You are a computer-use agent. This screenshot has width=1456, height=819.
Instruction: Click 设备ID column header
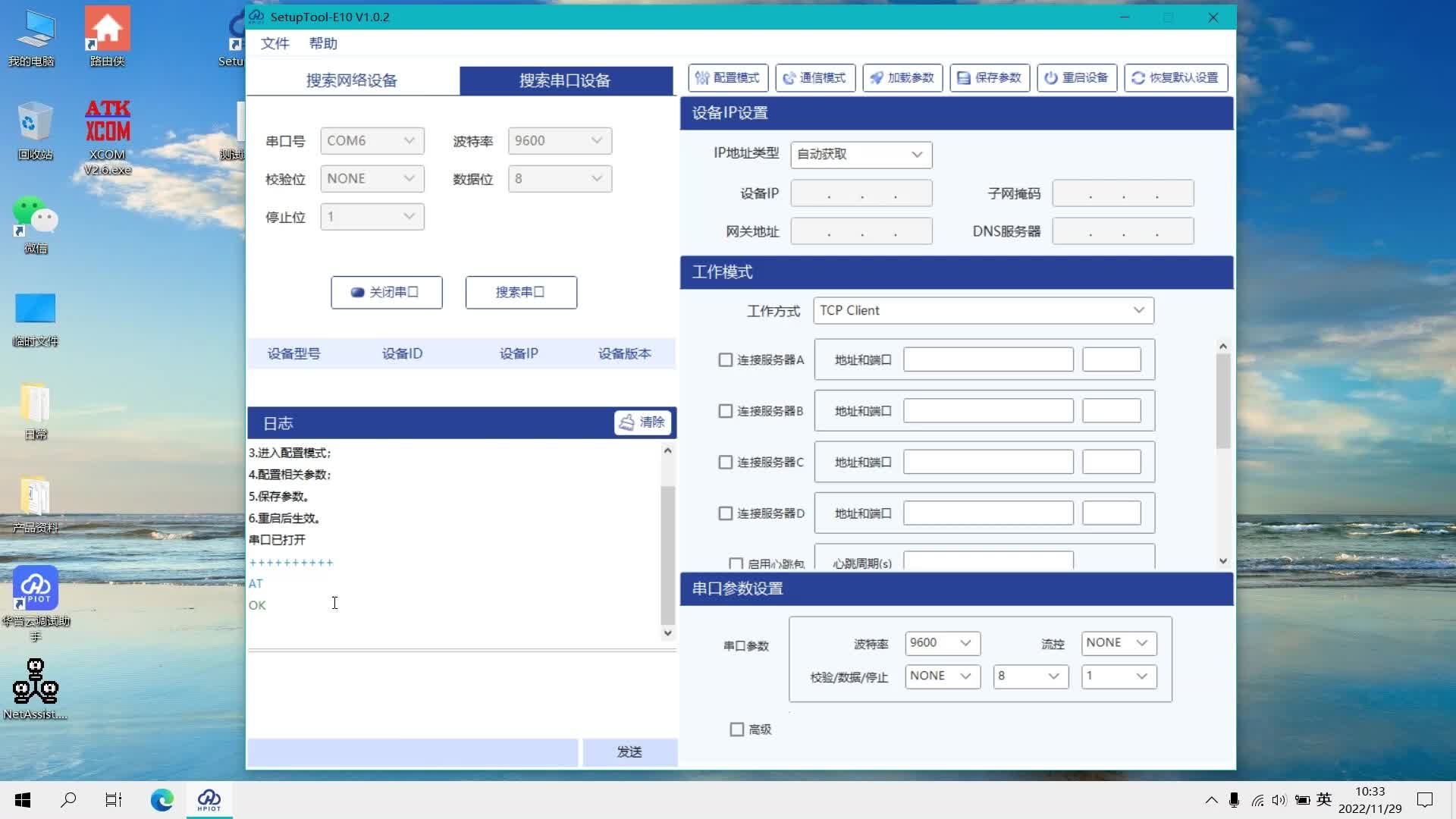coord(403,354)
